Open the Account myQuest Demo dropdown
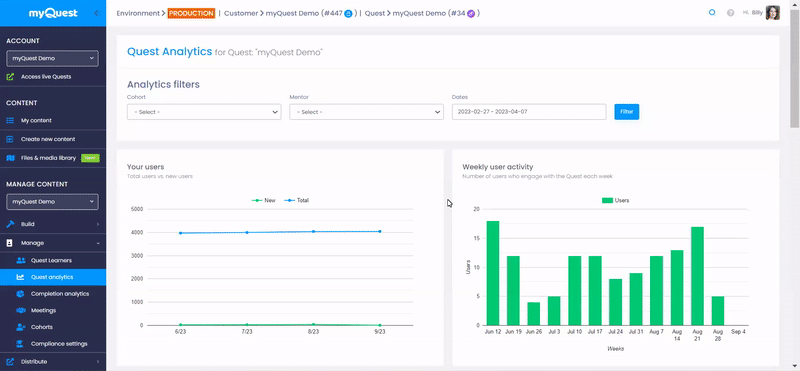 [x=53, y=58]
